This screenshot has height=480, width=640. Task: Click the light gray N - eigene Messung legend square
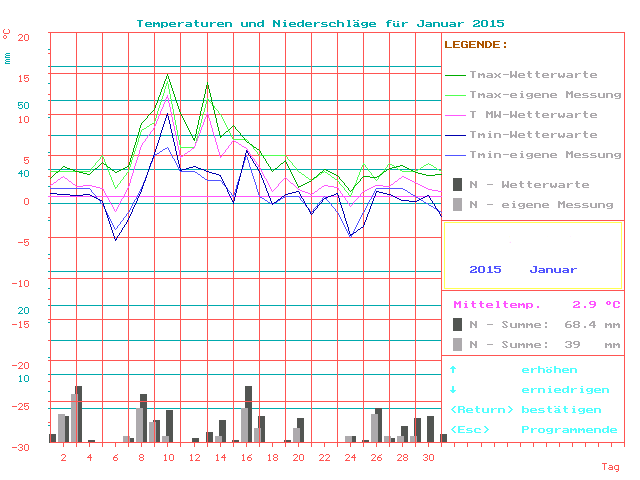pos(457,204)
